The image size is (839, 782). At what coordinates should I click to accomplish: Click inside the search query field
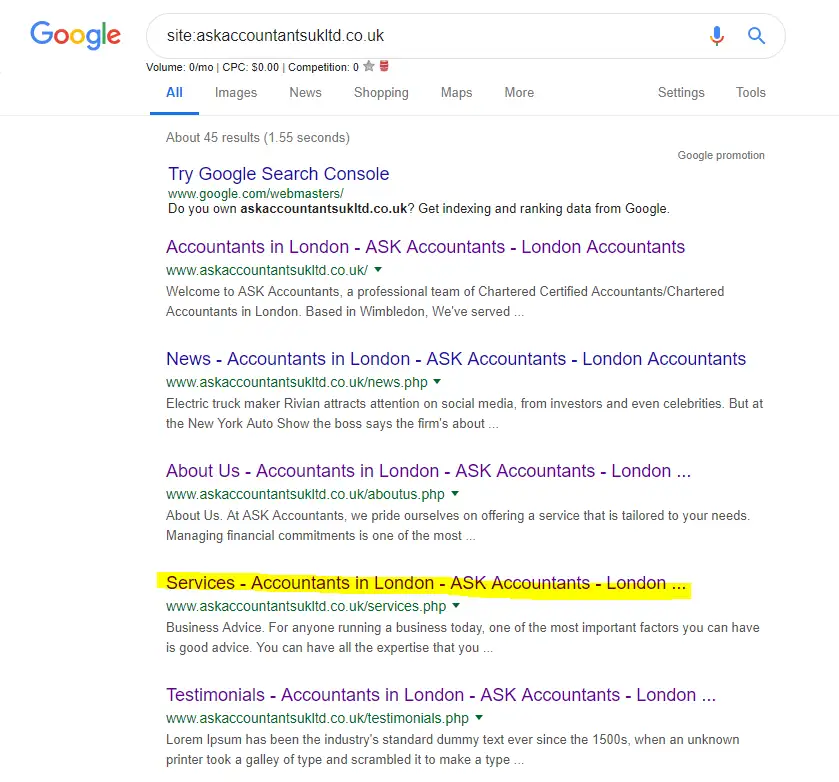pos(428,36)
